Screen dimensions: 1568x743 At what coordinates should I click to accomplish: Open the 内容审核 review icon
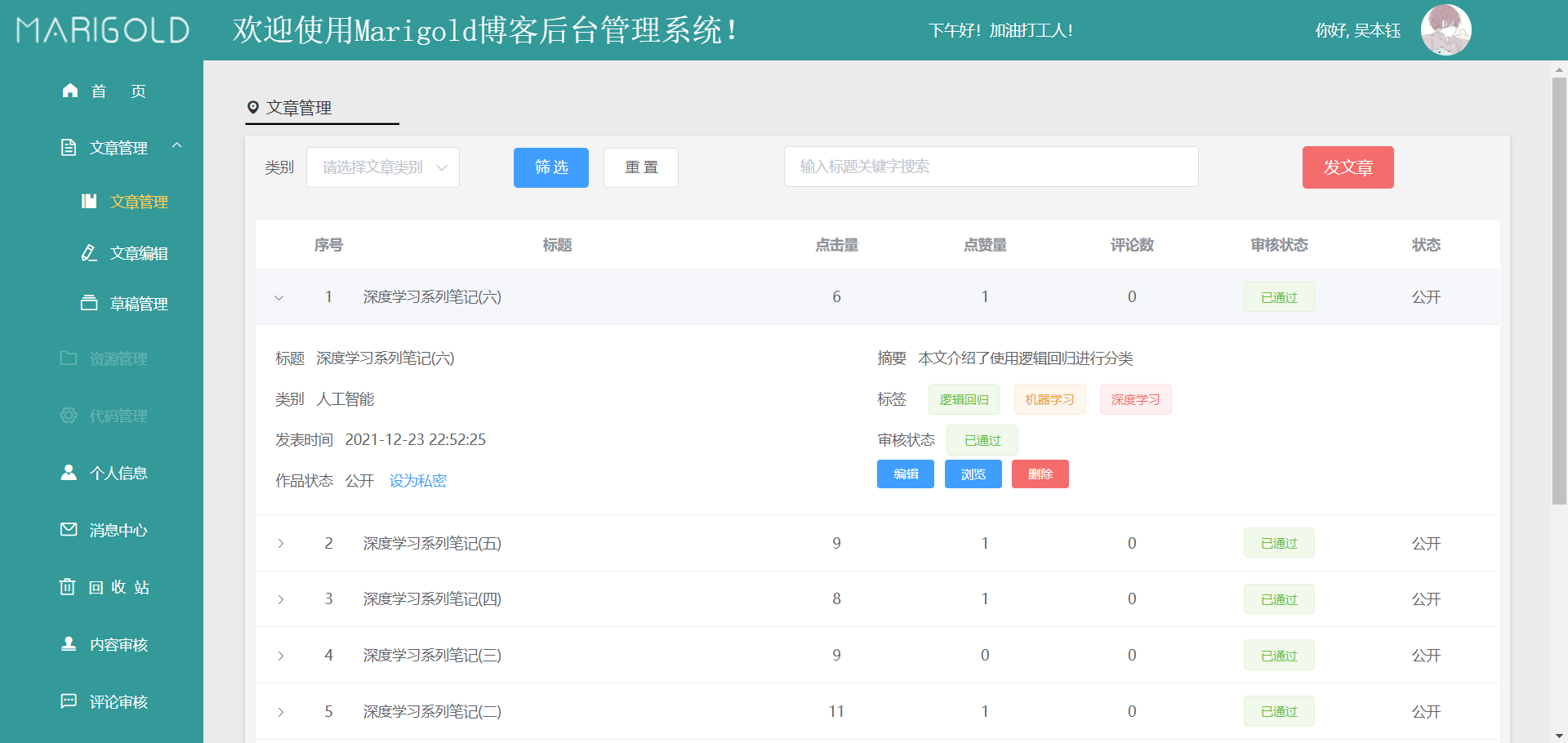pyautogui.click(x=69, y=644)
